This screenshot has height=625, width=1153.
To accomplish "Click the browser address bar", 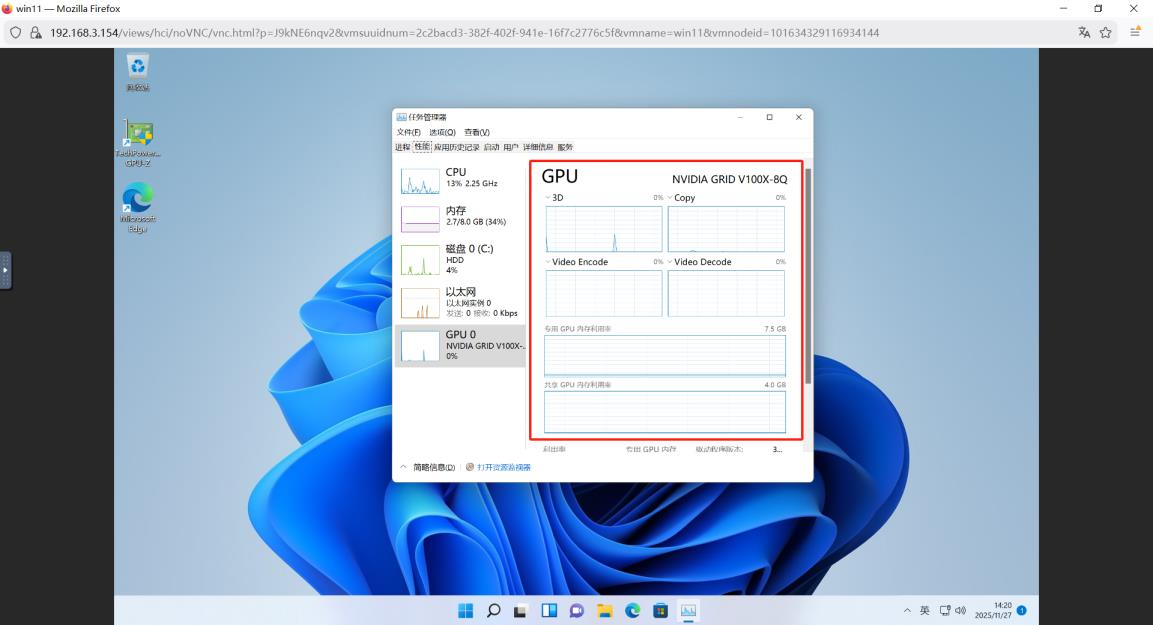I will point(400,31).
